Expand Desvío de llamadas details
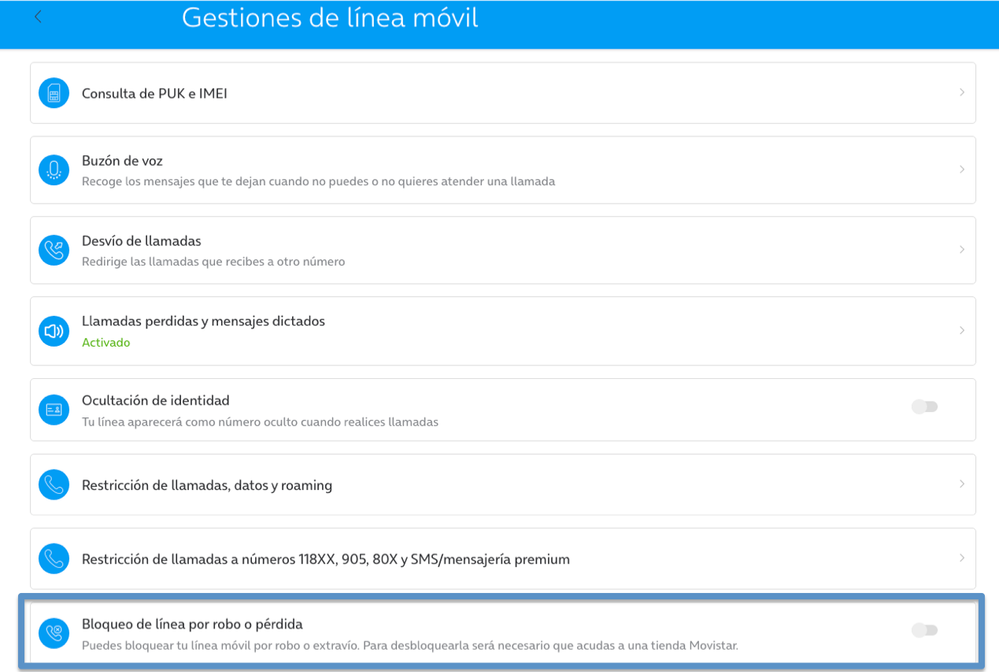 (962, 249)
